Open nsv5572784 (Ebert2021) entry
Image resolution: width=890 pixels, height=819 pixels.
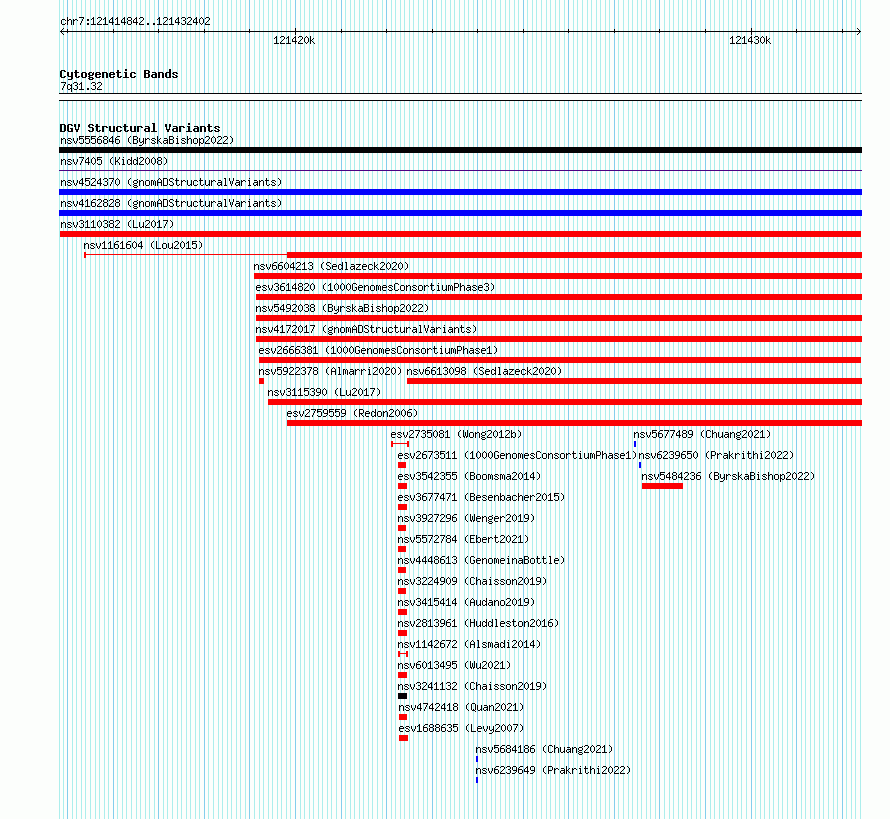[463, 539]
